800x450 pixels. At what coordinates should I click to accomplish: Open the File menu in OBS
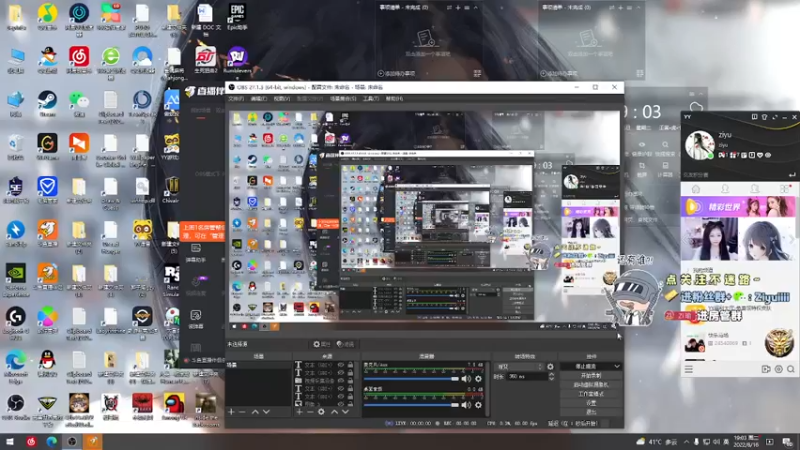pos(236,98)
